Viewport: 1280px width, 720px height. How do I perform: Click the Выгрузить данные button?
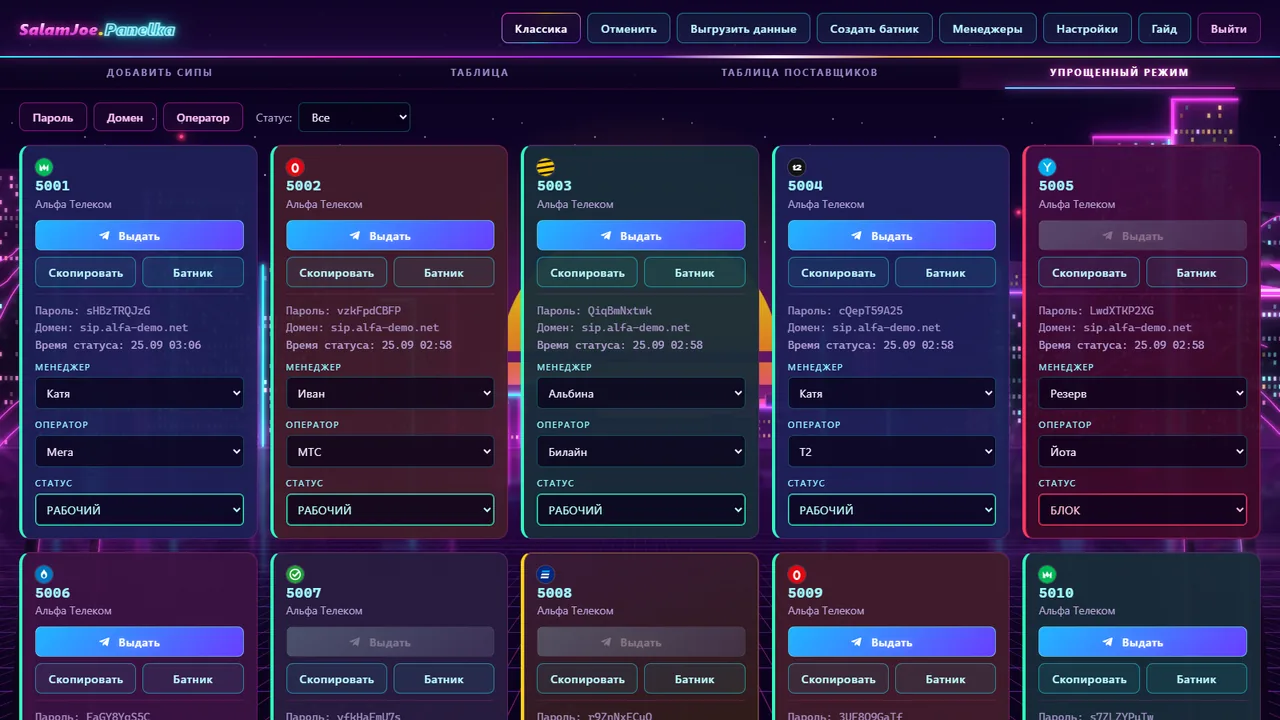[744, 28]
